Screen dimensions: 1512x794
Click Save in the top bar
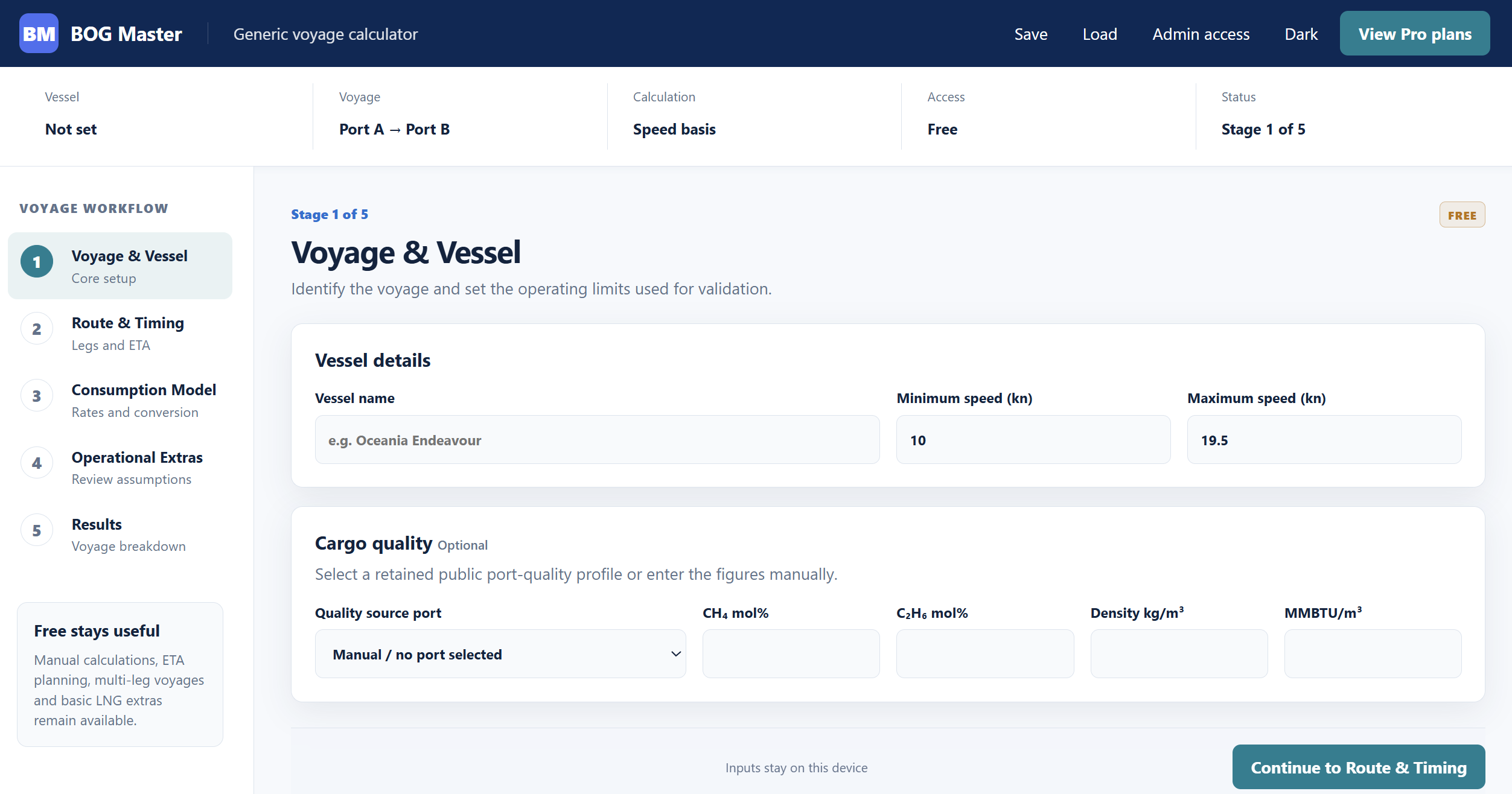pos(1031,34)
